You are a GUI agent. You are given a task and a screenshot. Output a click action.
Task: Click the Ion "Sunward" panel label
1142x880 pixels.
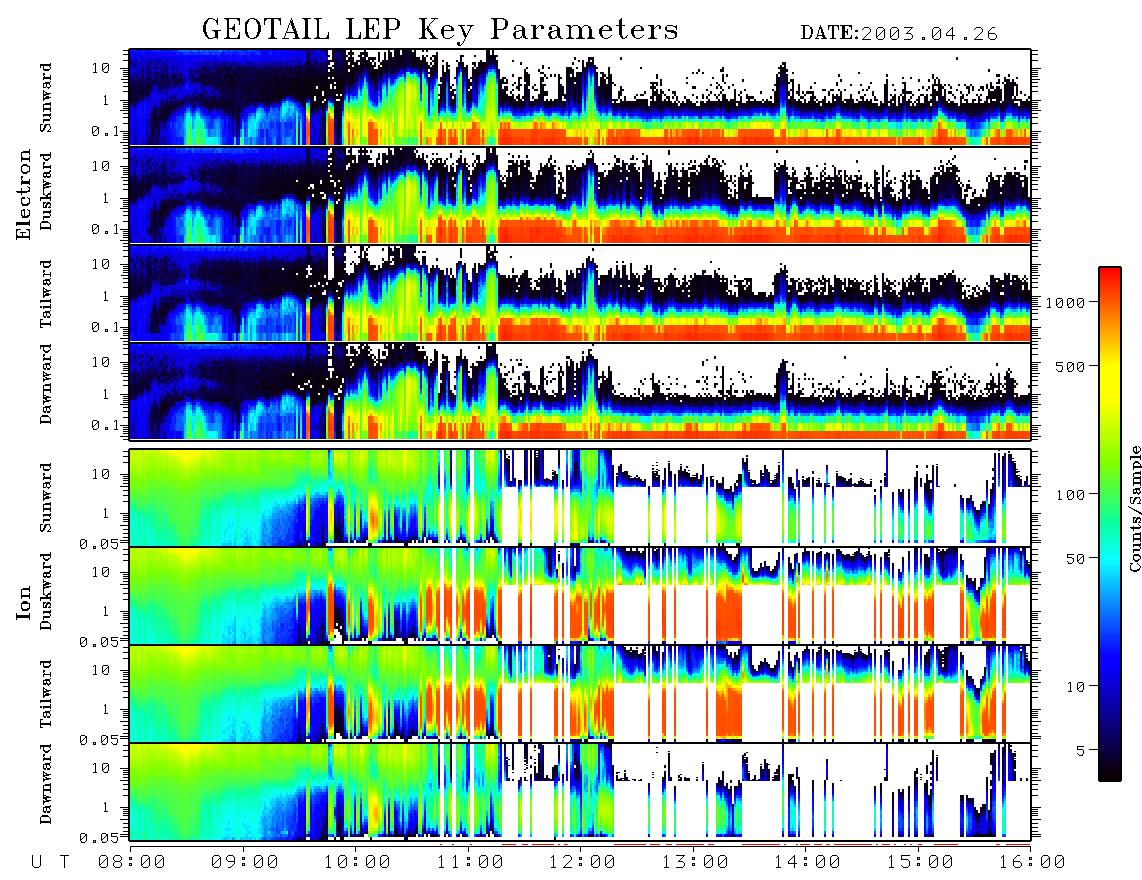click(46, 498)
